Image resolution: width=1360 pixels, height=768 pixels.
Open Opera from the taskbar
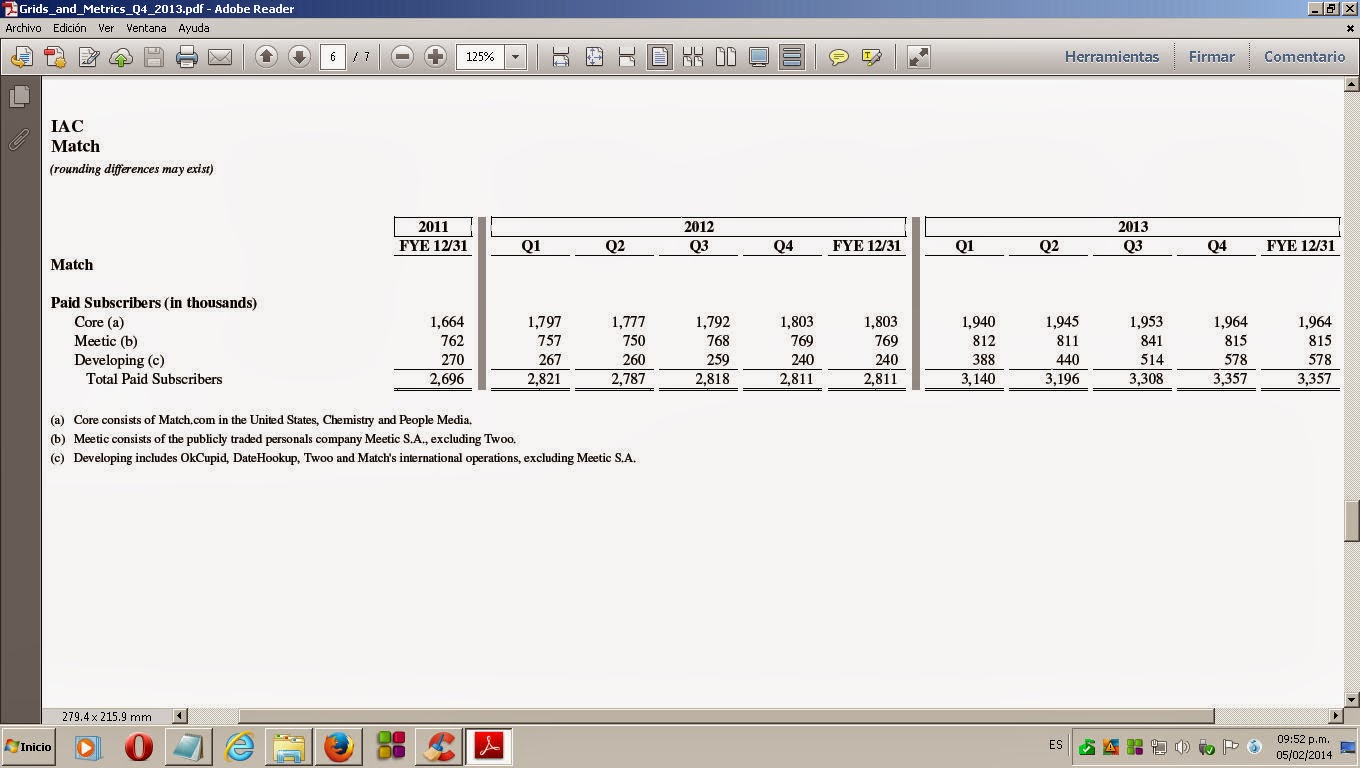138,747
